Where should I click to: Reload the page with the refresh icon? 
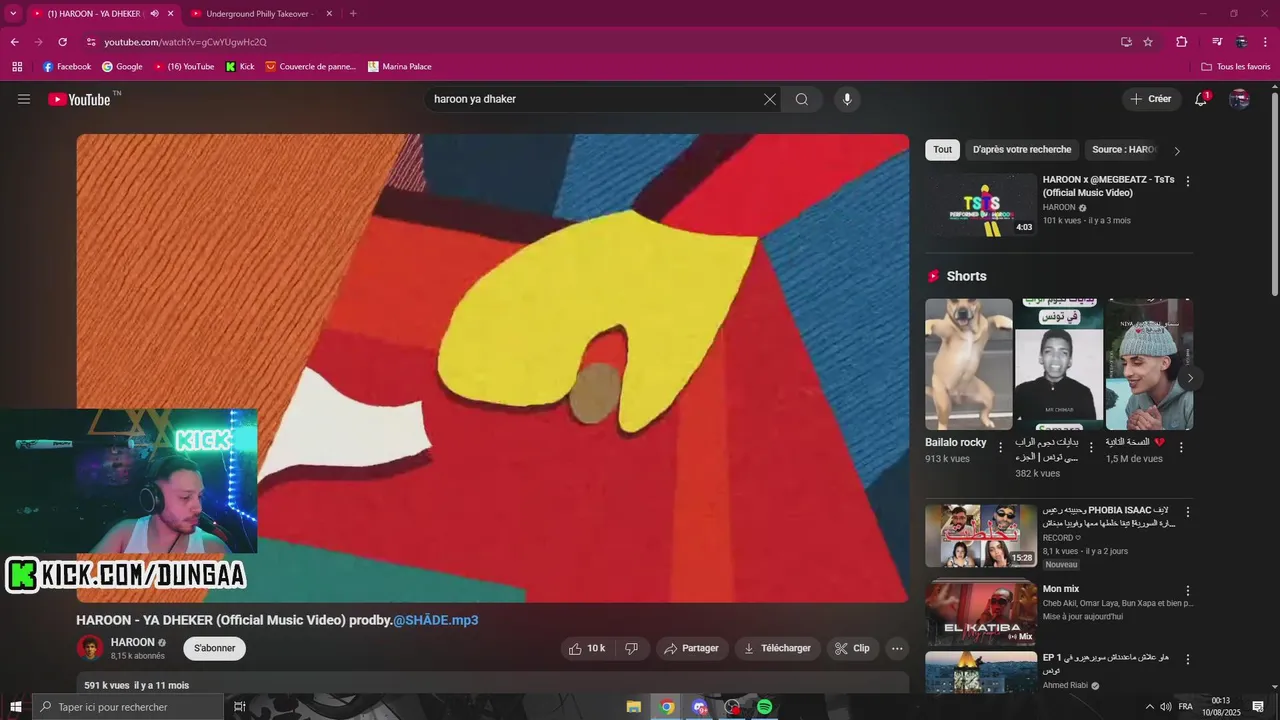coord(62,42)
